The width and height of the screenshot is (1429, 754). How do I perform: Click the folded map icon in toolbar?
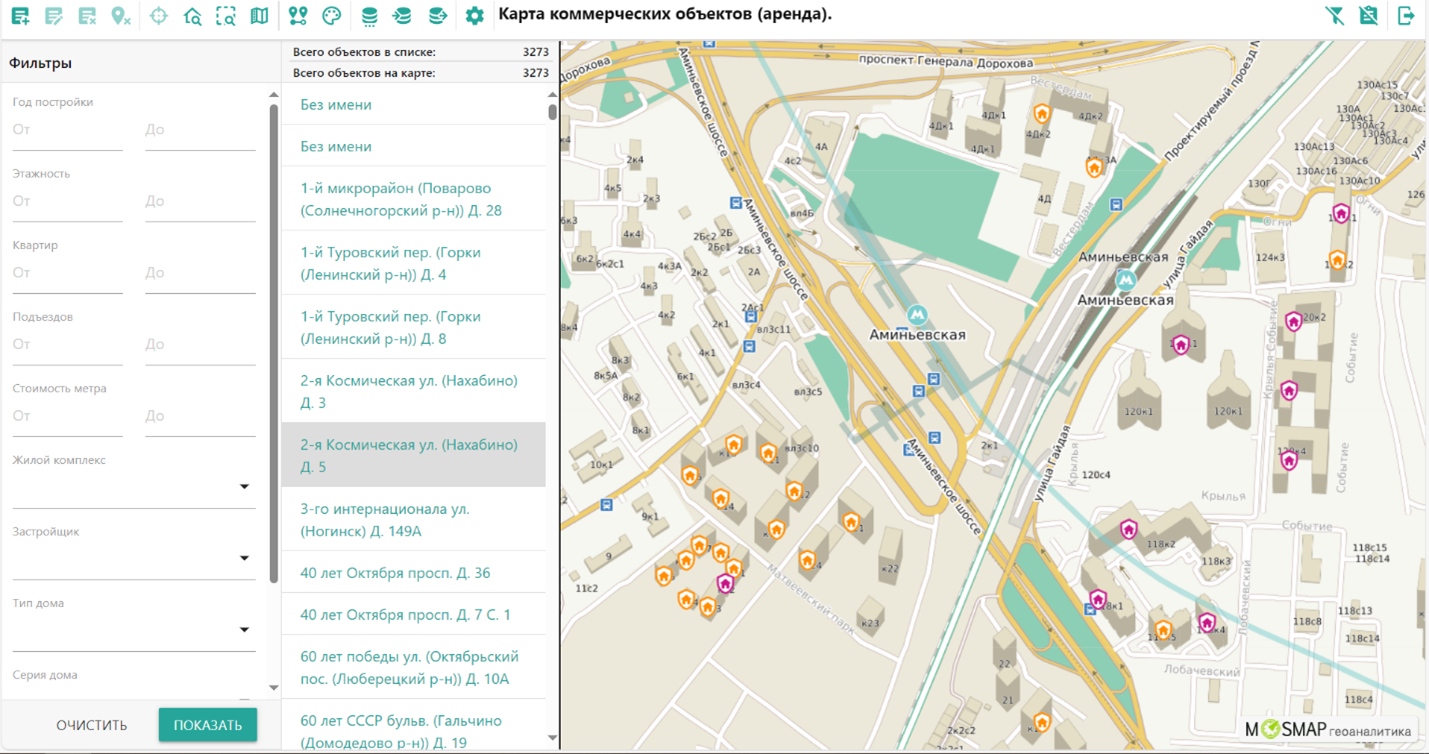coord(259,16)
